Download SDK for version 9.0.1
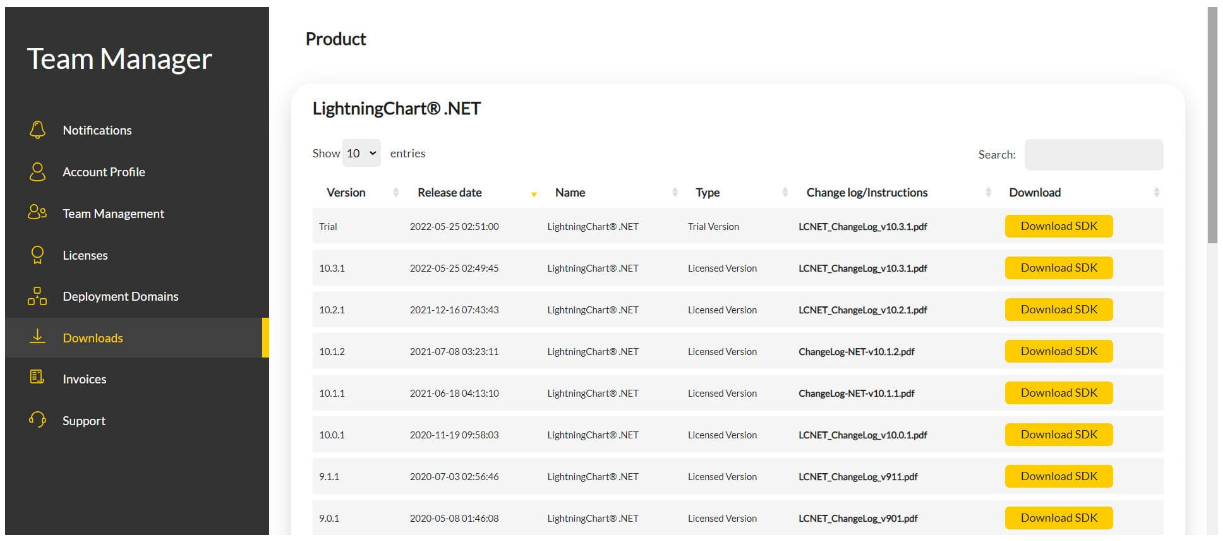 (1059, 518)
